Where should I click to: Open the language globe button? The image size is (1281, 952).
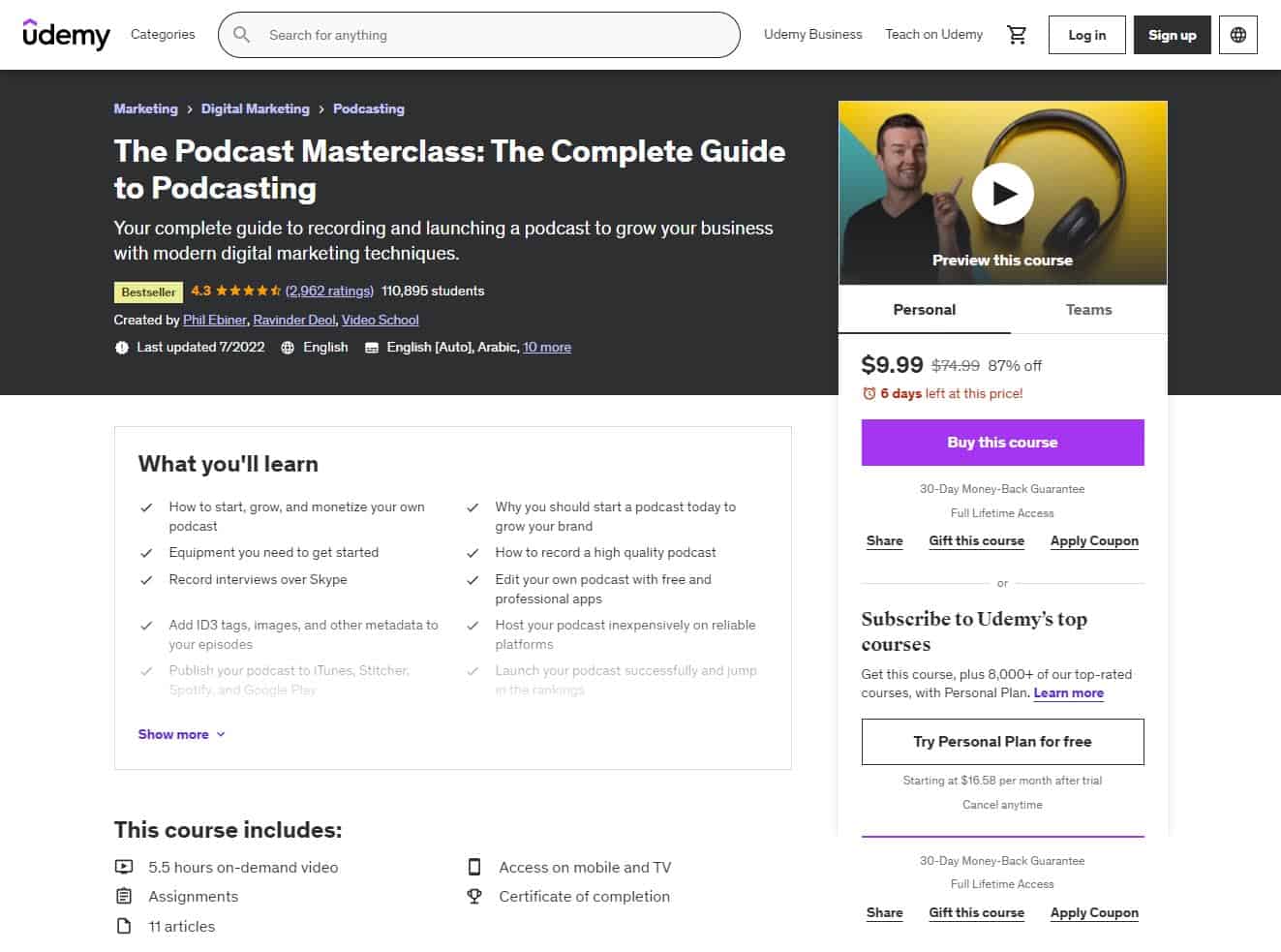pos(1238,35)
